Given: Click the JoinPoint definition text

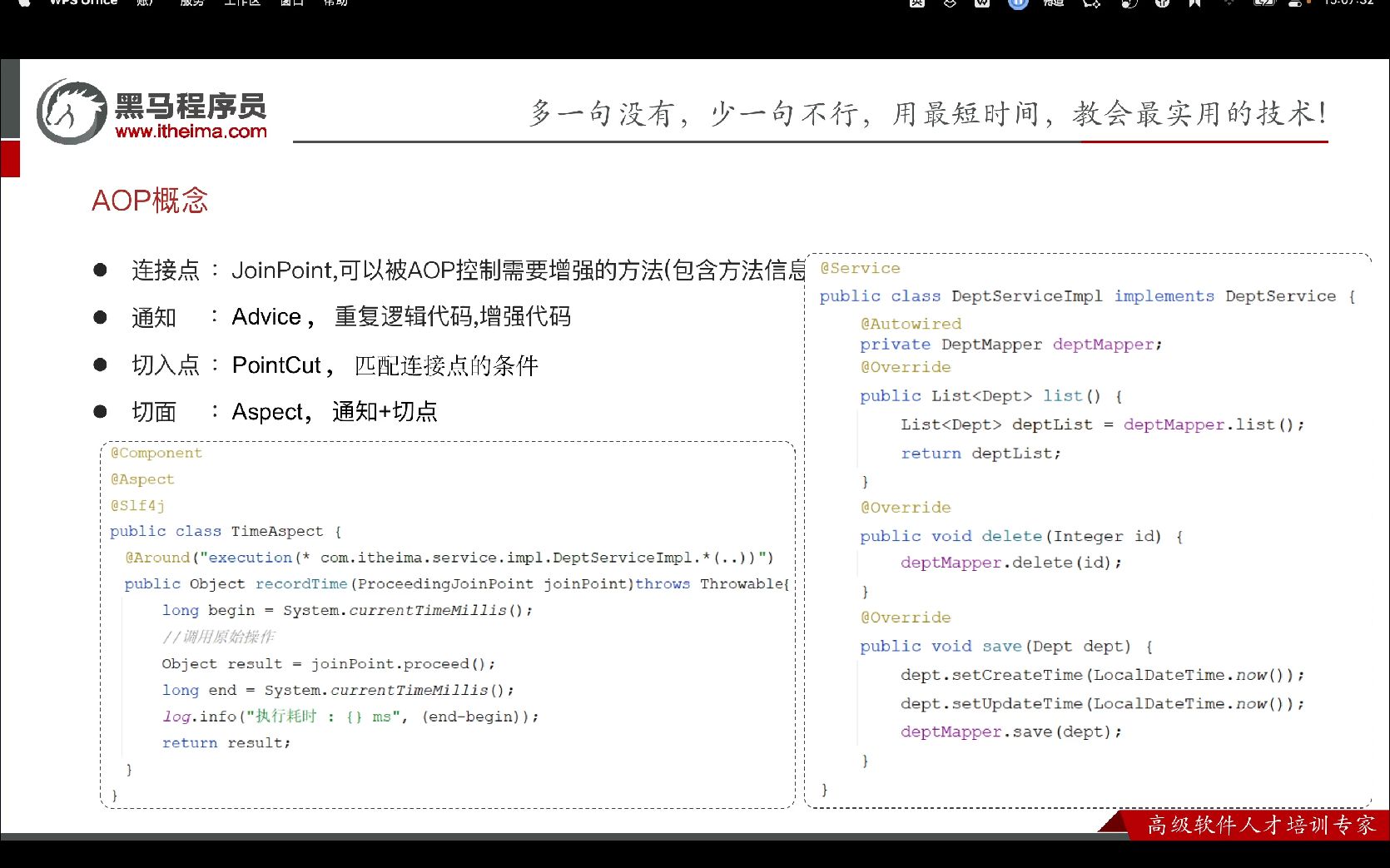Looking at the screenshot, I should (x=519, y=270).
